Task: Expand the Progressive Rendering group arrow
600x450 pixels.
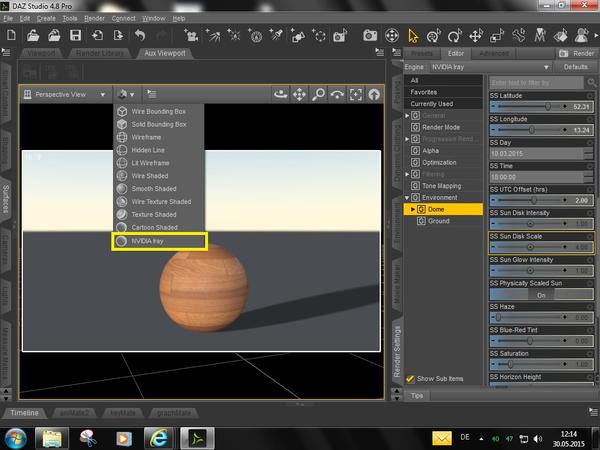Action: (x=407, y=139)
